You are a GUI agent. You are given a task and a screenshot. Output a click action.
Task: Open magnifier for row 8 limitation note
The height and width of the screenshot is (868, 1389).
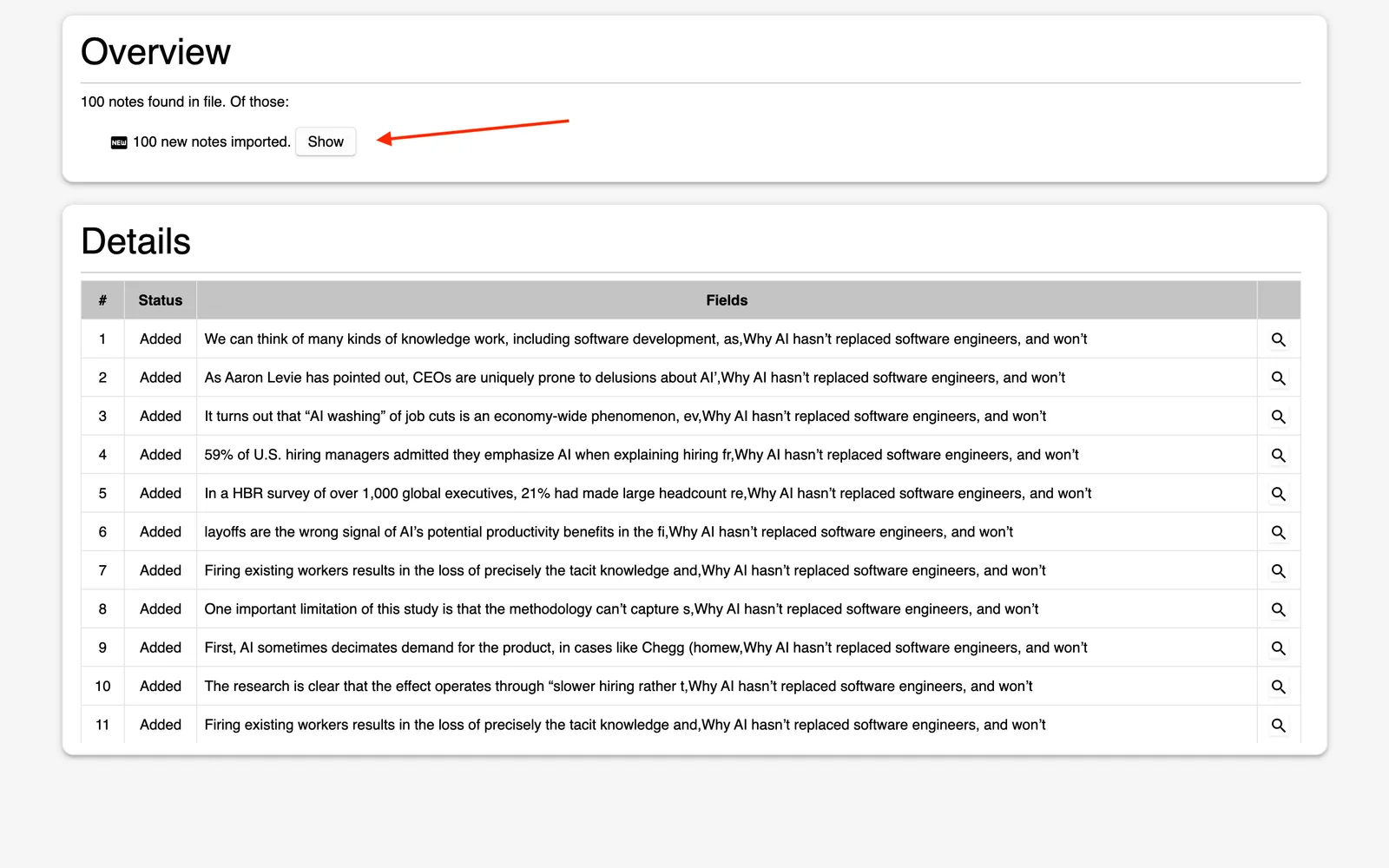tap(1278, 609)
